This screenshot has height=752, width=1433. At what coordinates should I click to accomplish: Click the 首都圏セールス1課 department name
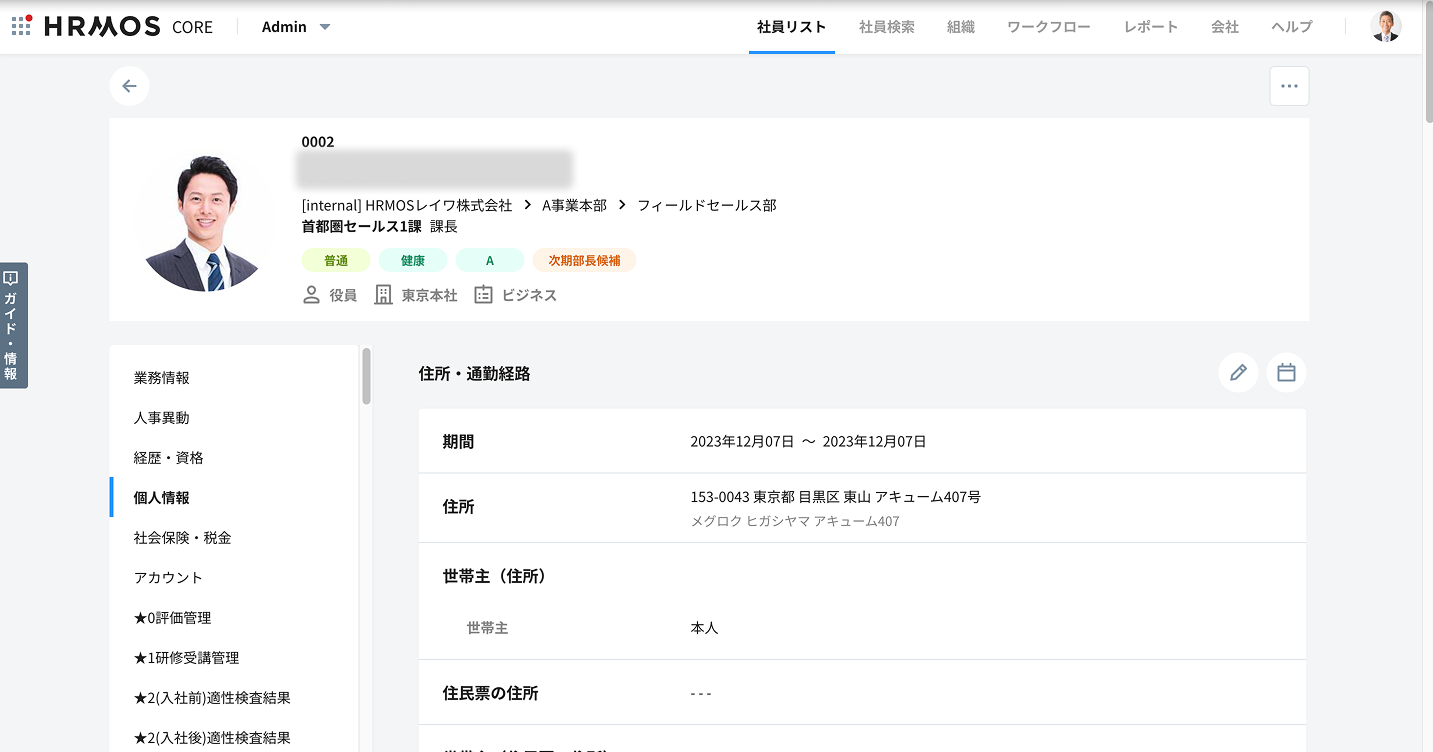pyautogui.click(x=362, y=226)
